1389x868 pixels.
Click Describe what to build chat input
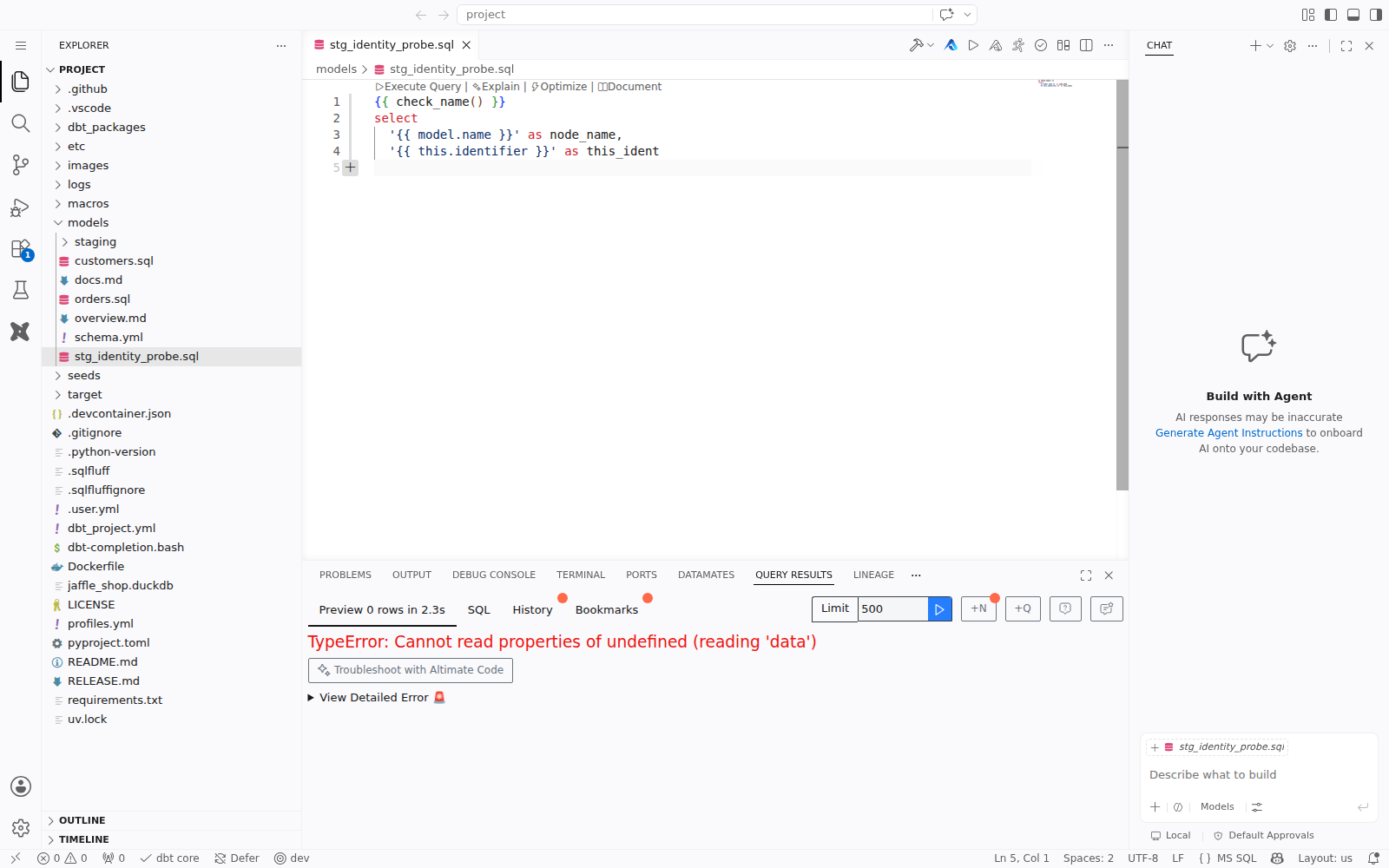coord(1259,775)
